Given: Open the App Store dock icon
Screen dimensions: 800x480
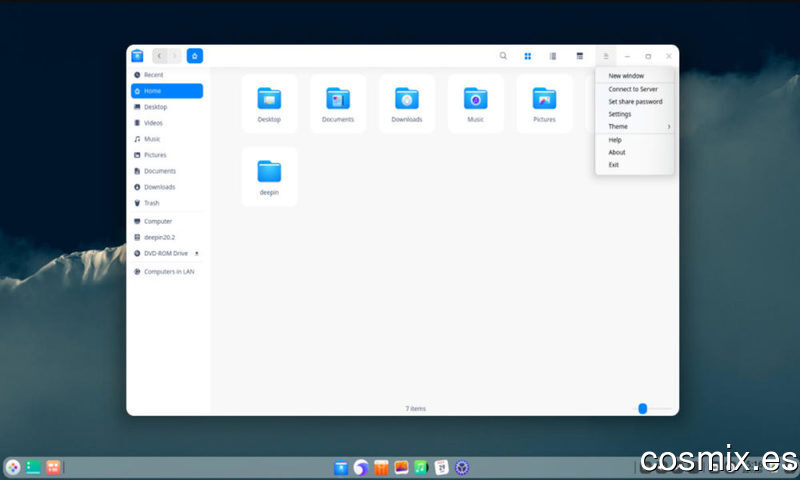Looking at the screenshot, I should 381,467.
